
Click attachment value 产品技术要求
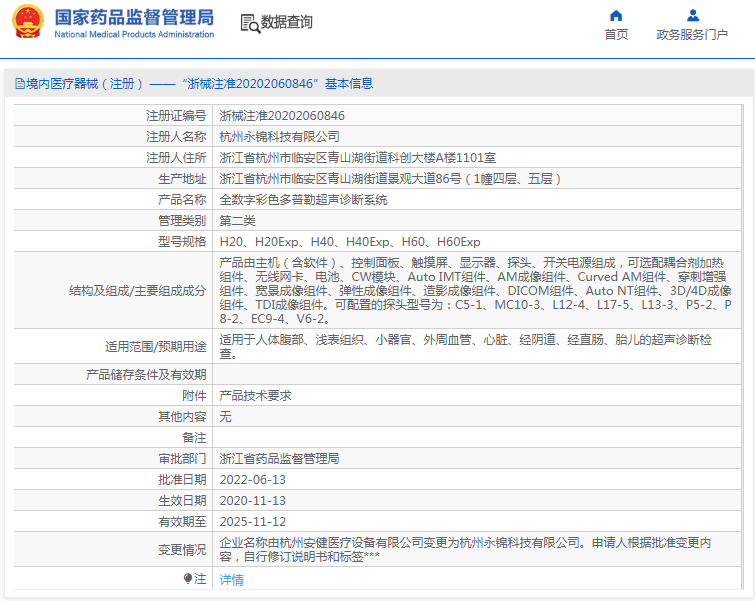(x=255, y=396)
